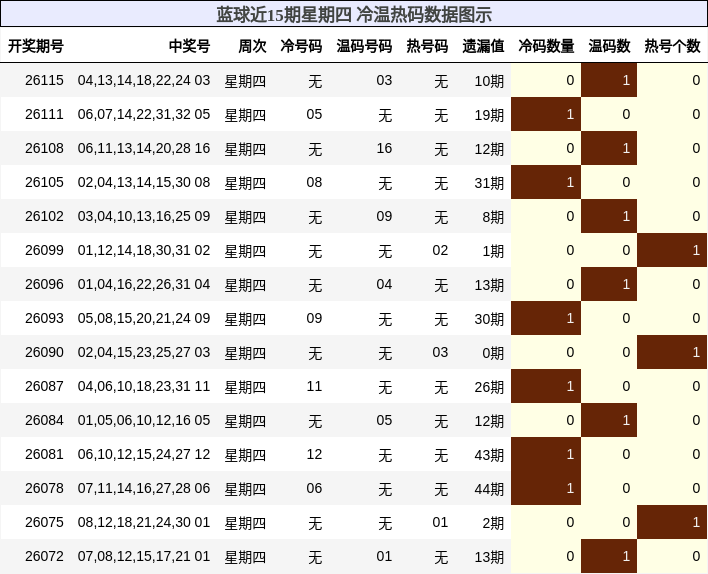Image resolution: width=708 pixels, height=574 pixels.
Task: Click omission value 19期
Action: point(489,115)
